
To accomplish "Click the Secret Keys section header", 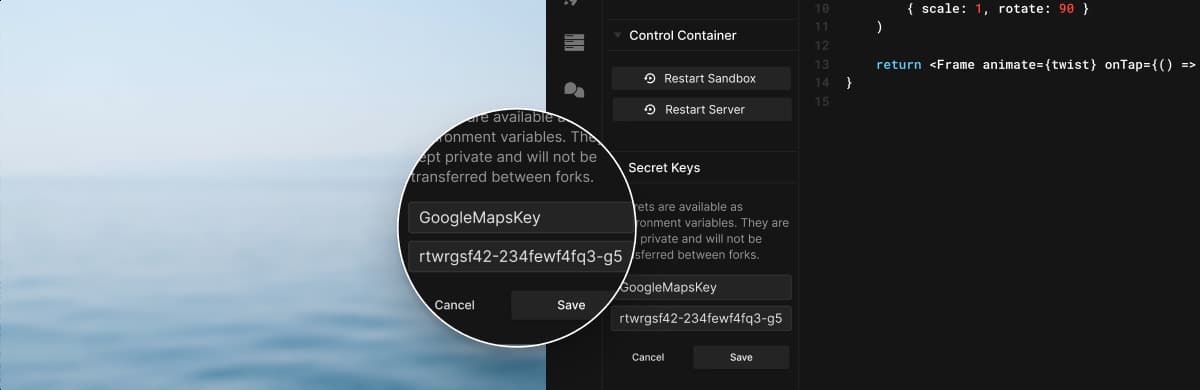I will [664, 168].
